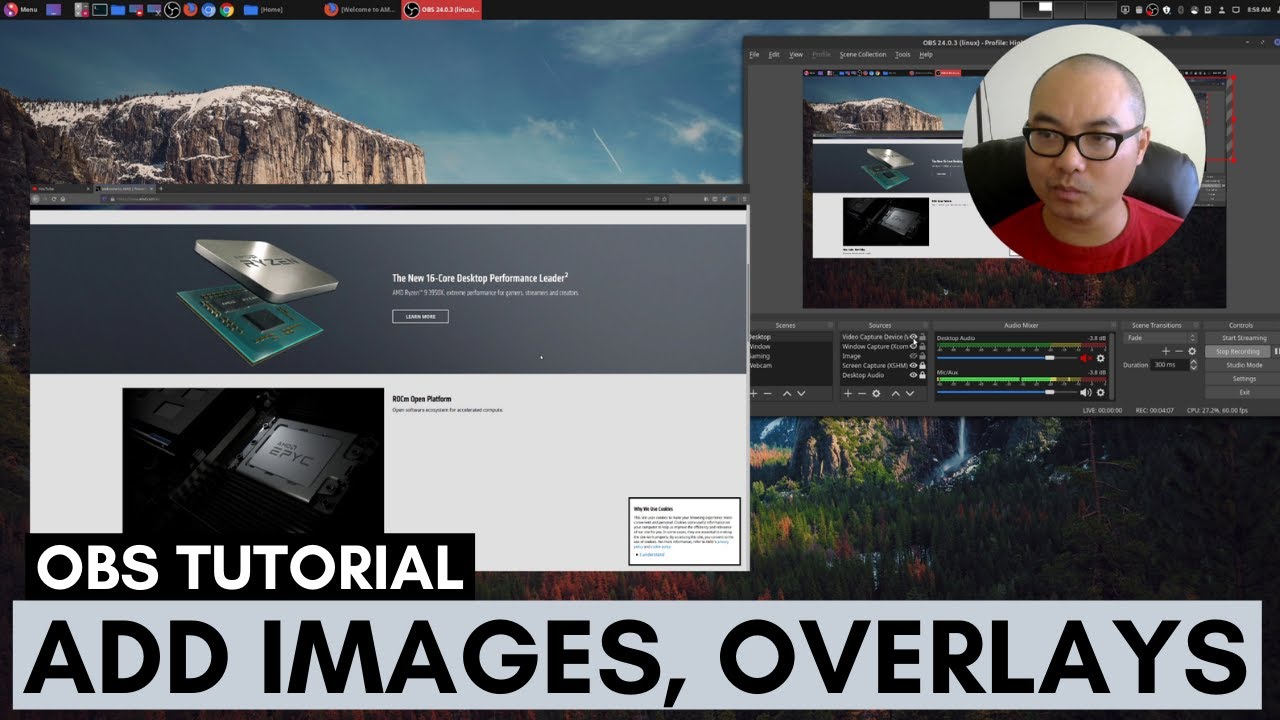This screenshot has width=1280, height=720.
Task: Select the Window scene in Scenes list
Action: click(790, 346)
